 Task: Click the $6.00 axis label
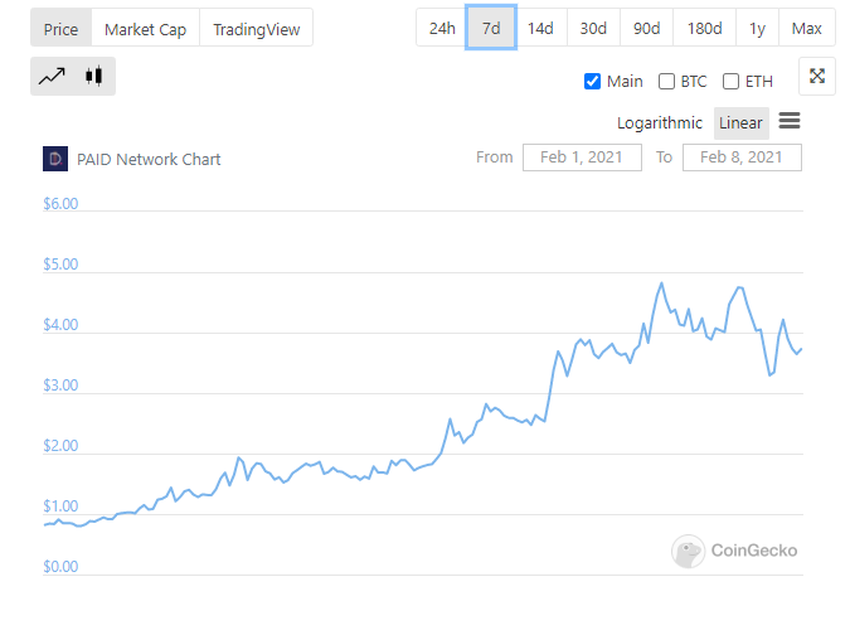click(61, 204)
